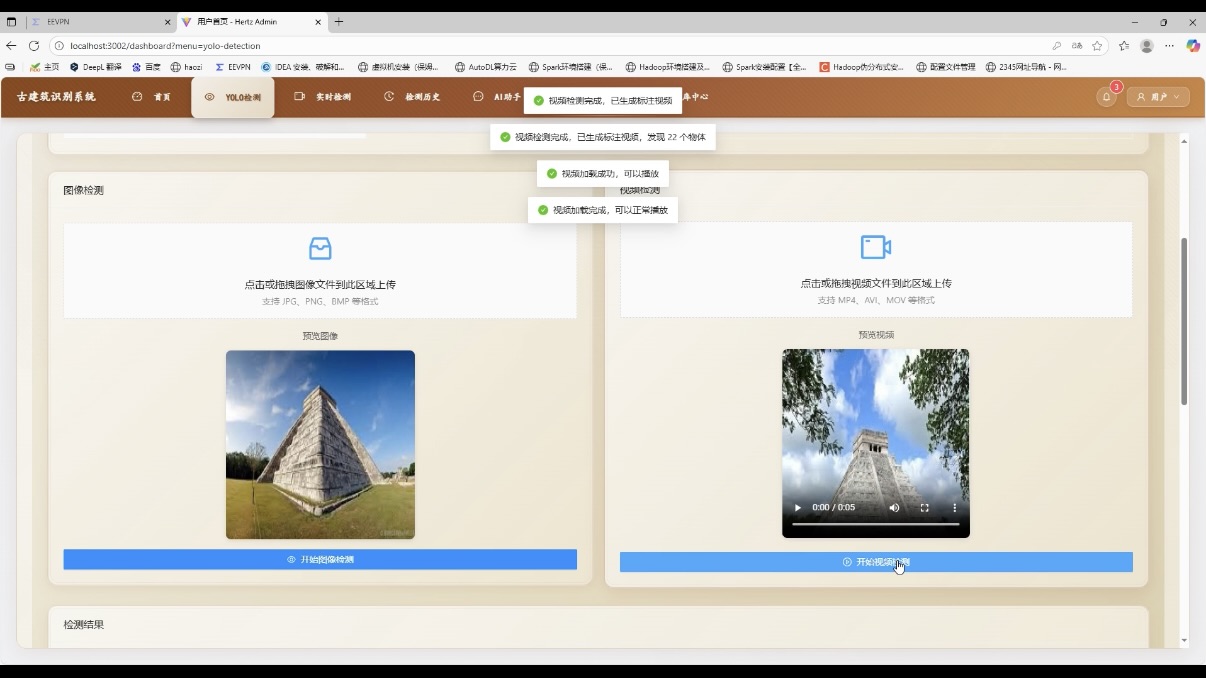Click 点击或拖拽视频文件到此区域上传 text
This screenshot has width=1206, height=678.
pos(876,284)
